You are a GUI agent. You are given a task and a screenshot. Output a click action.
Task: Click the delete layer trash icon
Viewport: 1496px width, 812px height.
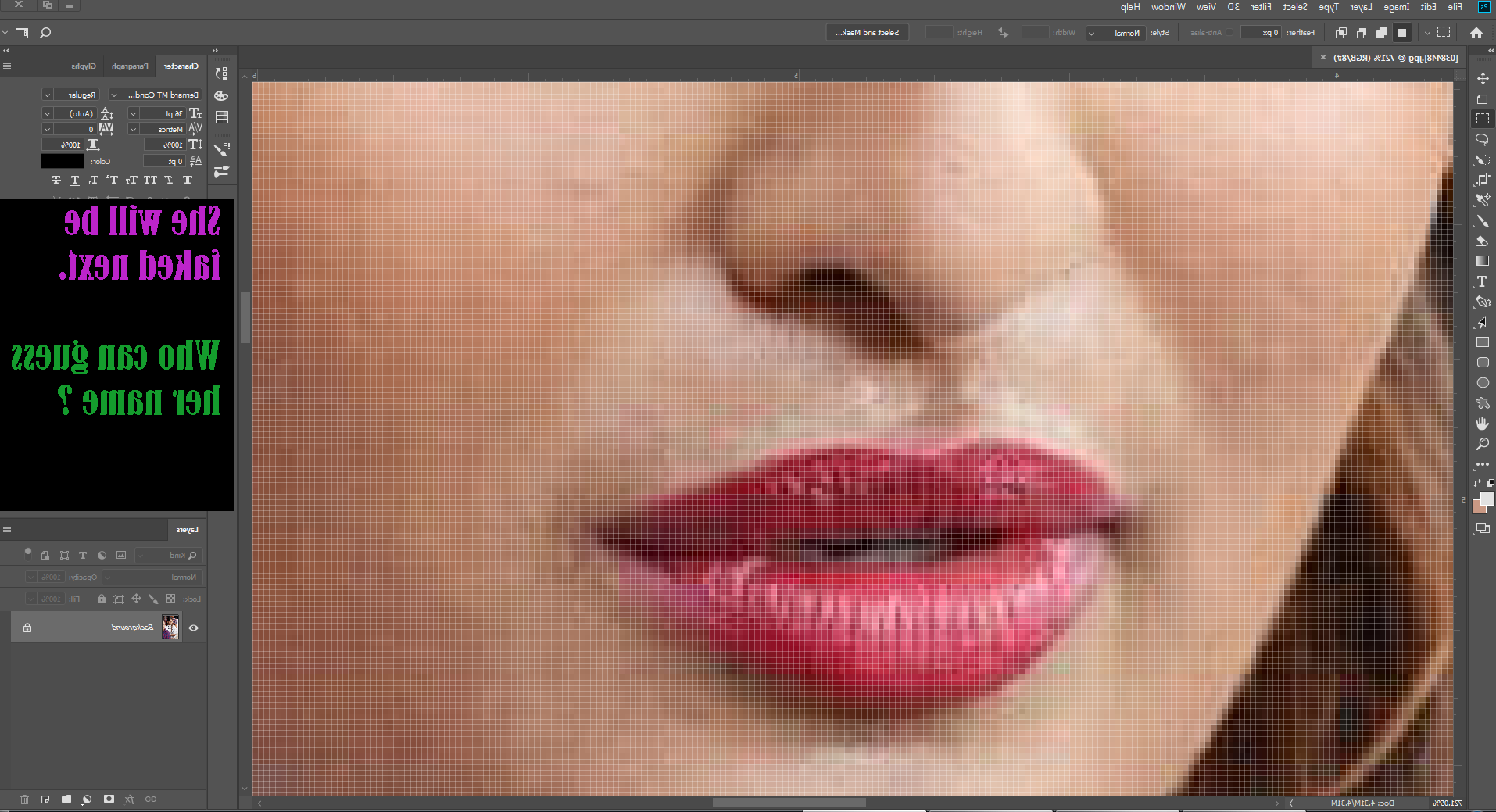24,799
